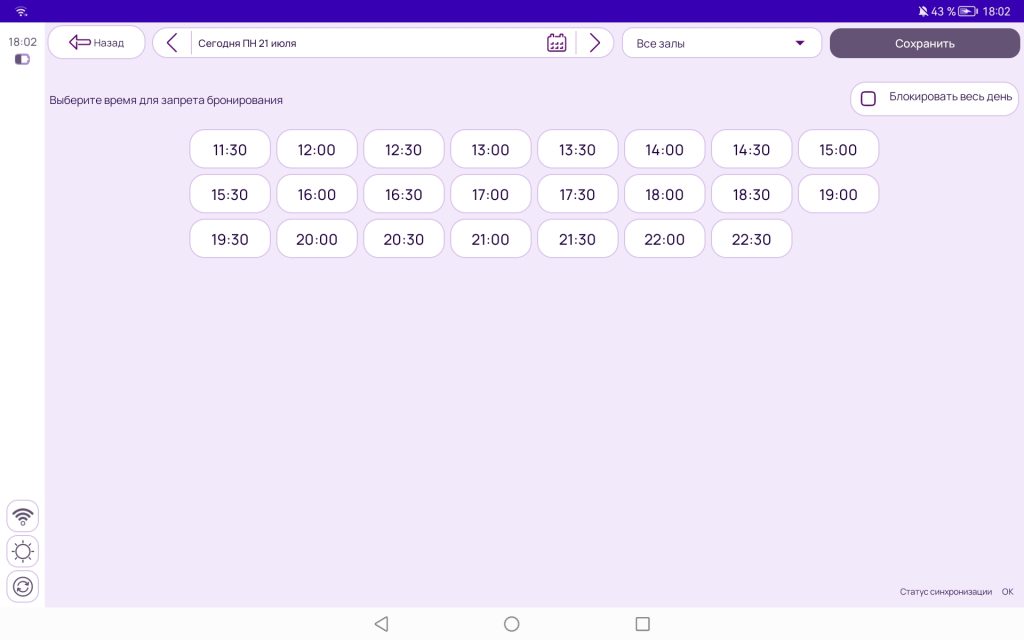Open the 'Все залы' dropdown
The width and height of the screenshot is (1024, 640).
point(721,43)
